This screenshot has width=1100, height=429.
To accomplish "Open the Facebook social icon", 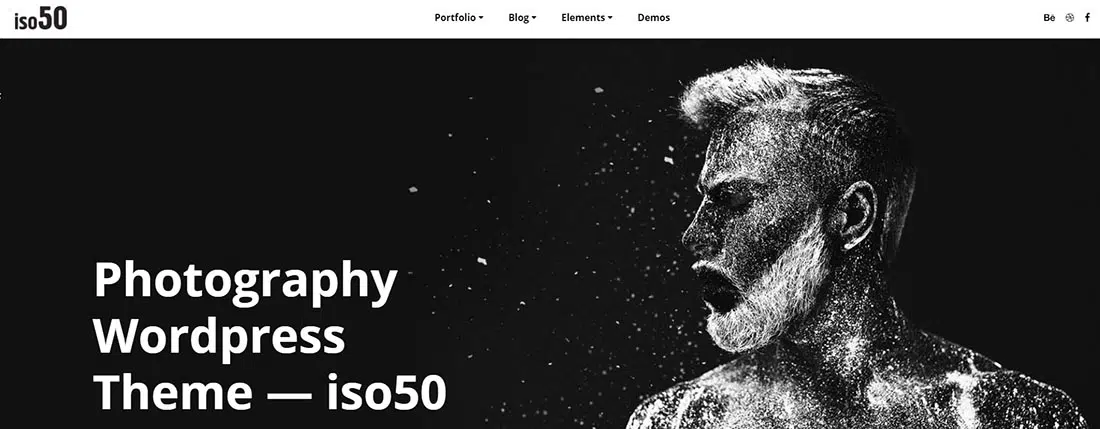I will coord(1087,18).
